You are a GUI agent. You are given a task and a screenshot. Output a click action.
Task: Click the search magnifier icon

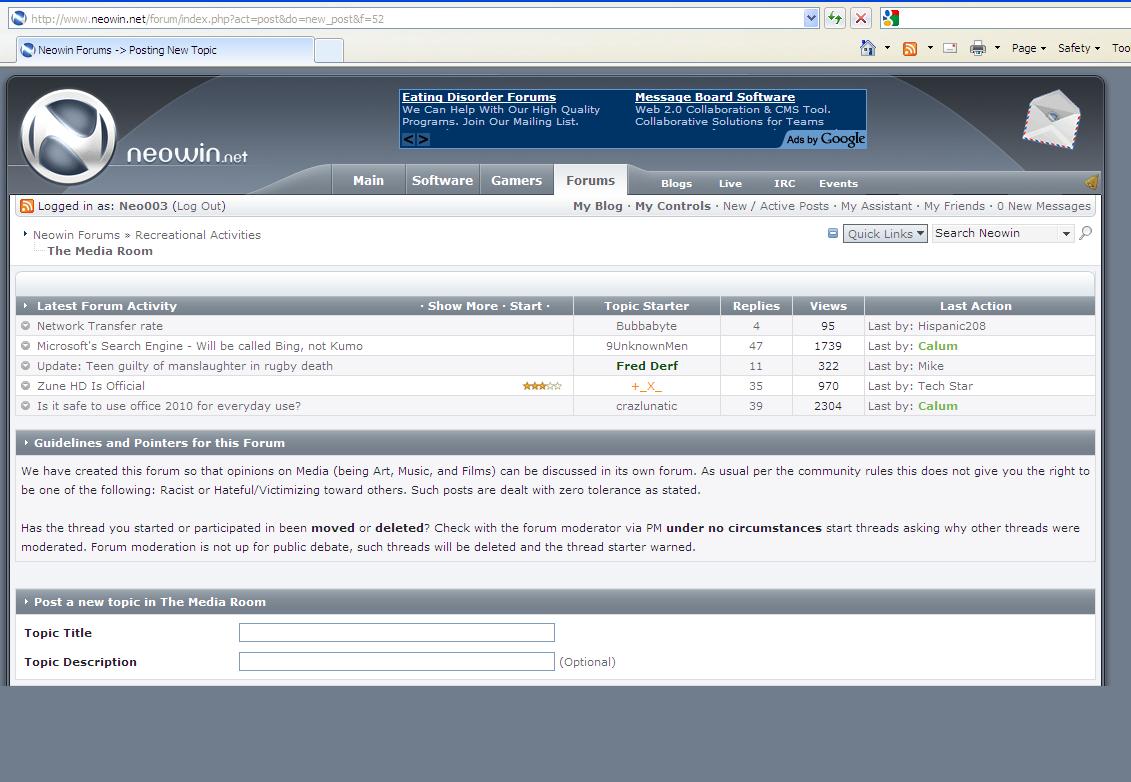1085,233
